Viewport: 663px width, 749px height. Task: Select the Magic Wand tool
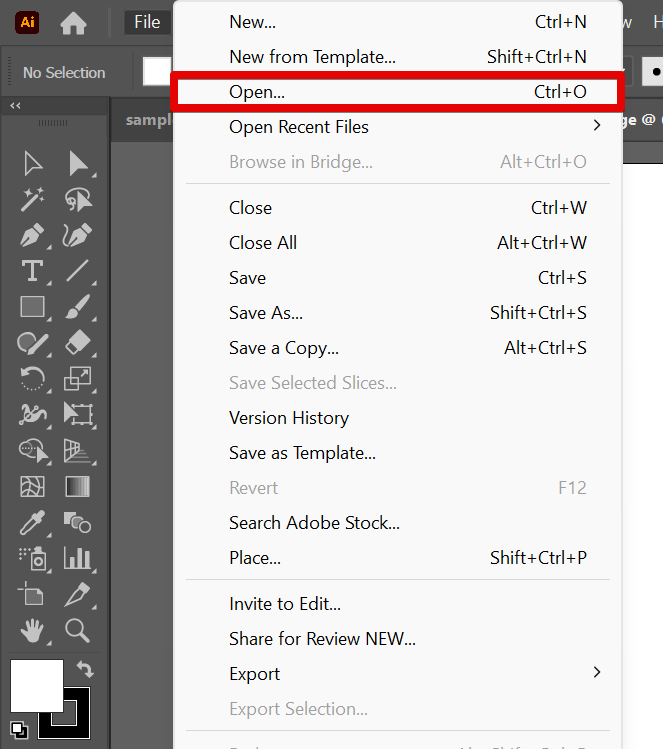32,200
